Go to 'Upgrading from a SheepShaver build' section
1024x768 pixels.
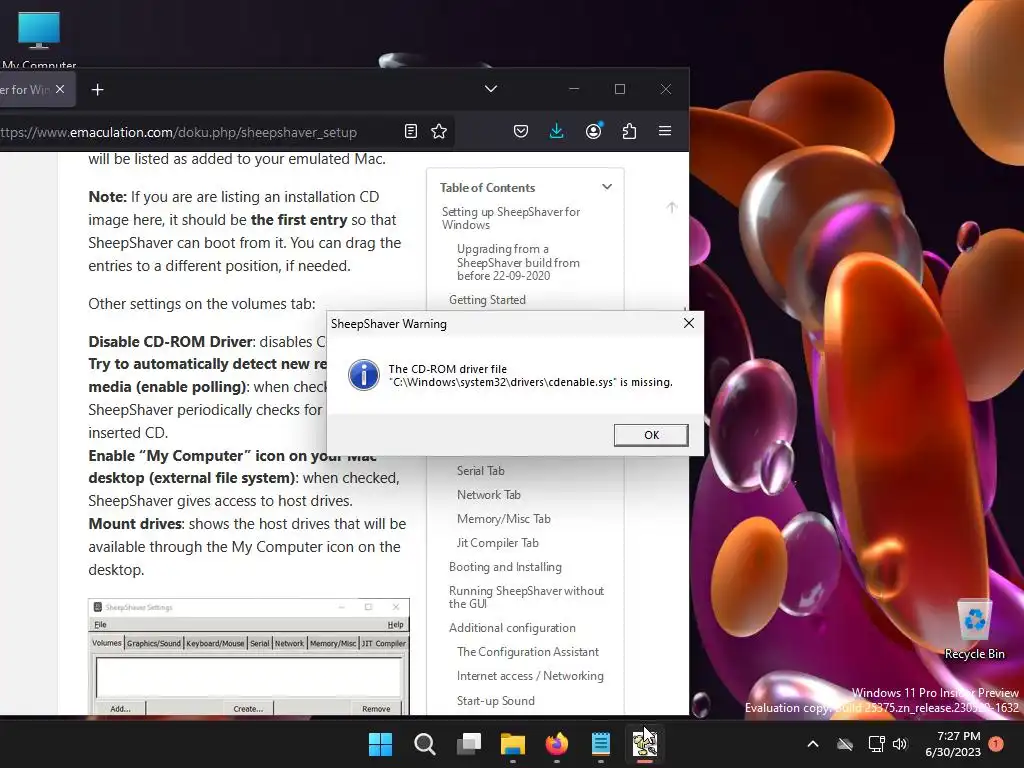[x=518, y=262]
